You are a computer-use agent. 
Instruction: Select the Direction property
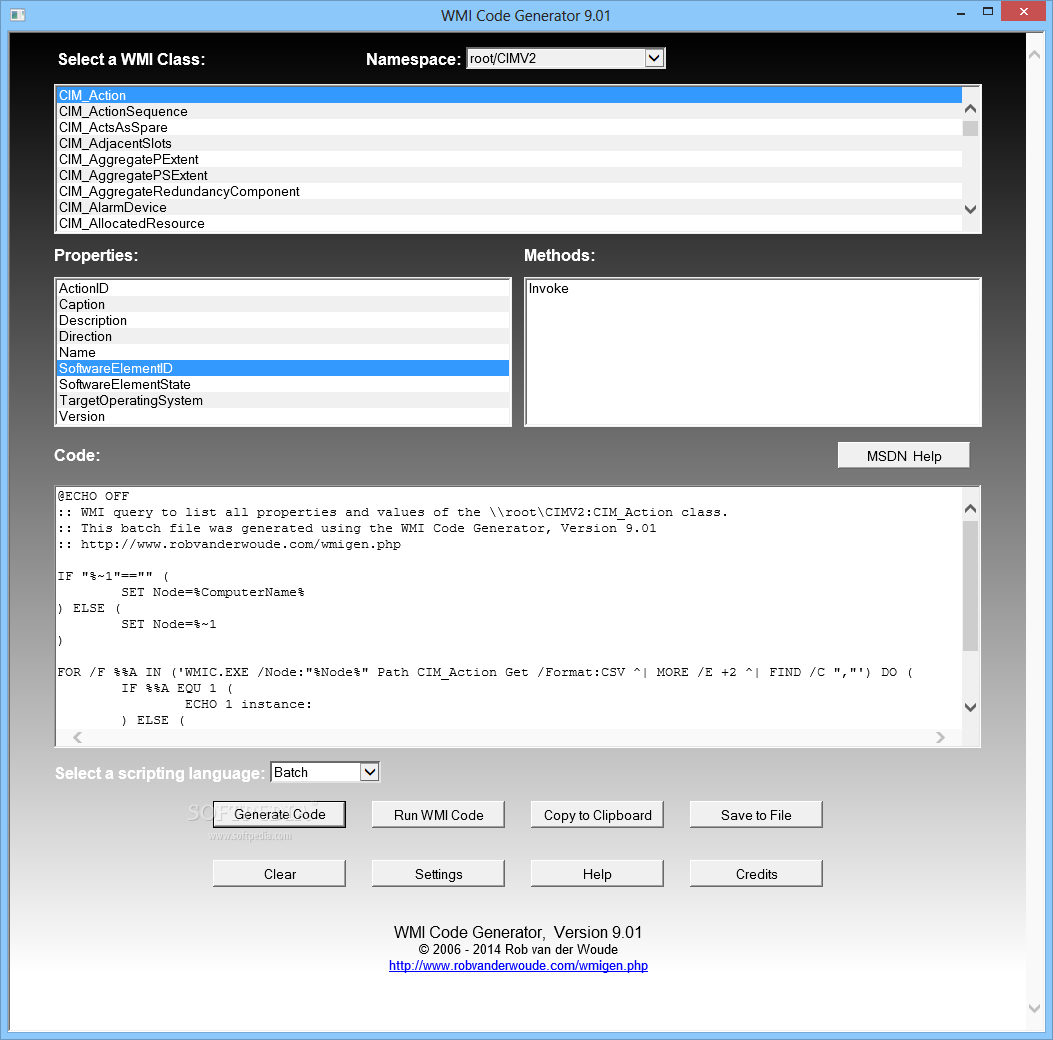[283, 336]
